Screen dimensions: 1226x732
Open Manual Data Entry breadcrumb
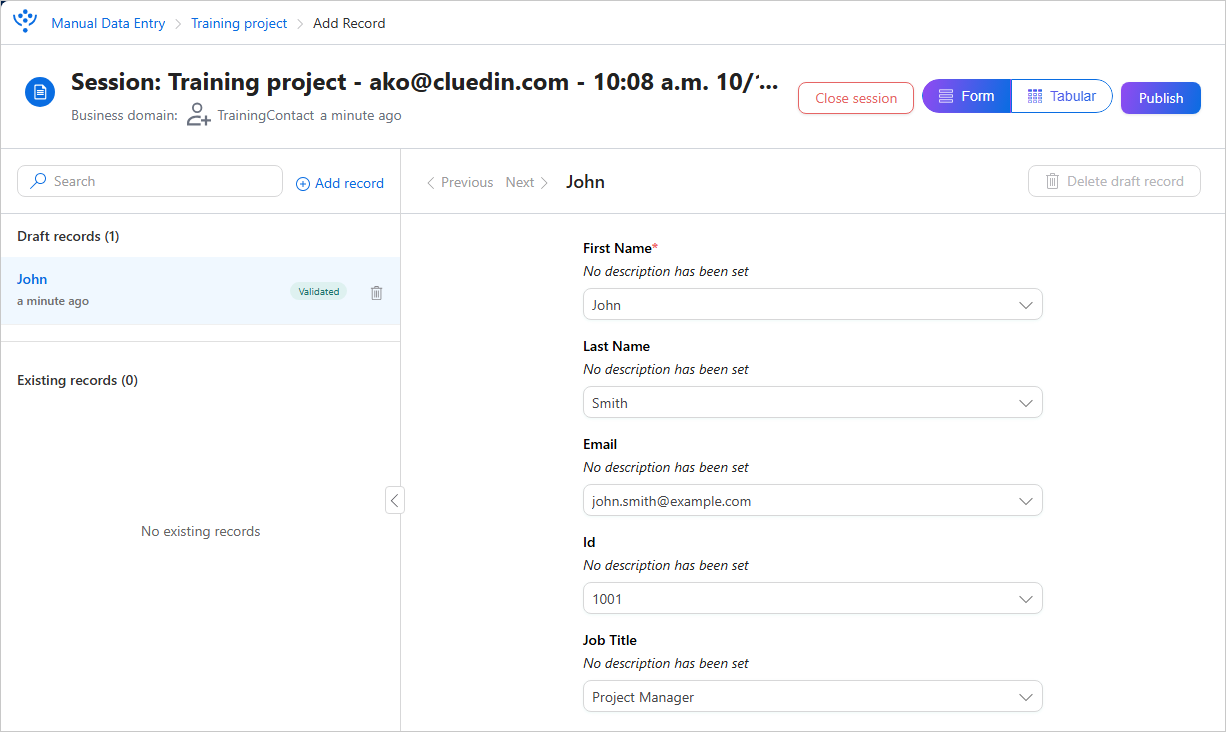[108, 23]
